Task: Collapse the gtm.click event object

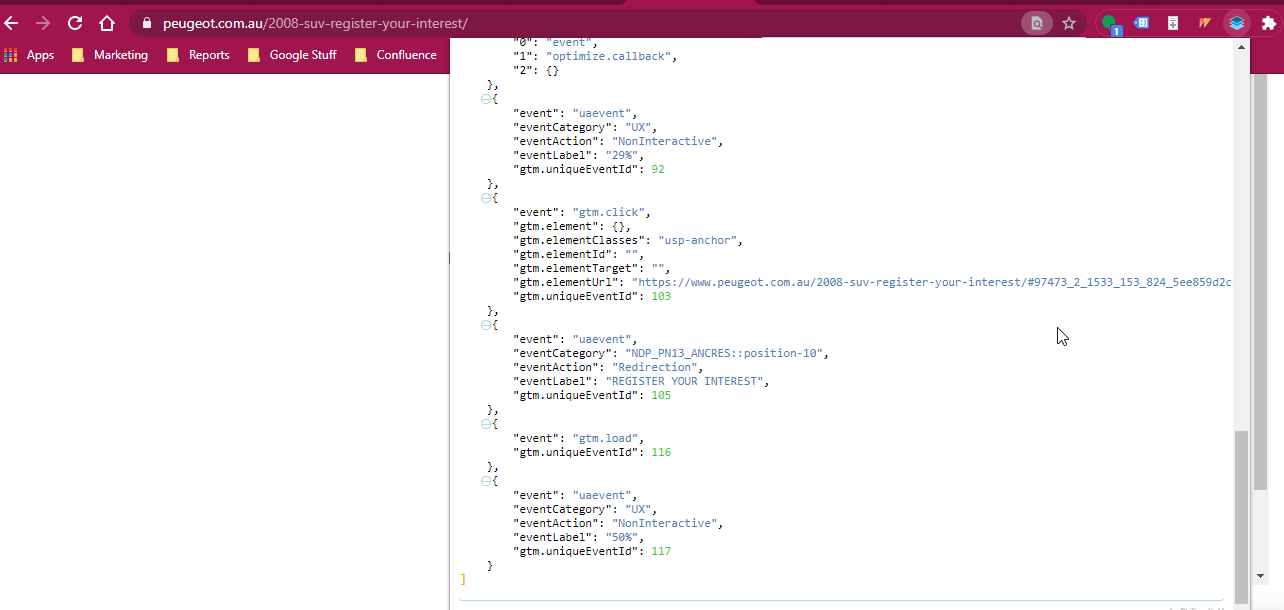Action: (x=486, y=198)
